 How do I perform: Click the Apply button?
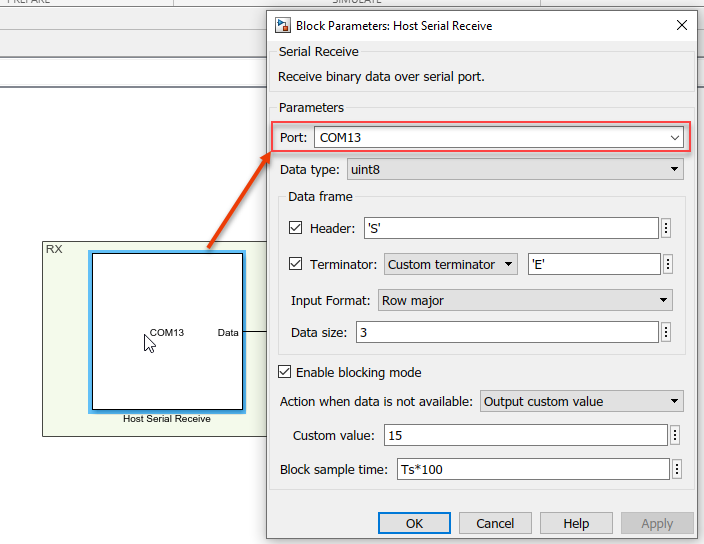[x=657, y=523]
